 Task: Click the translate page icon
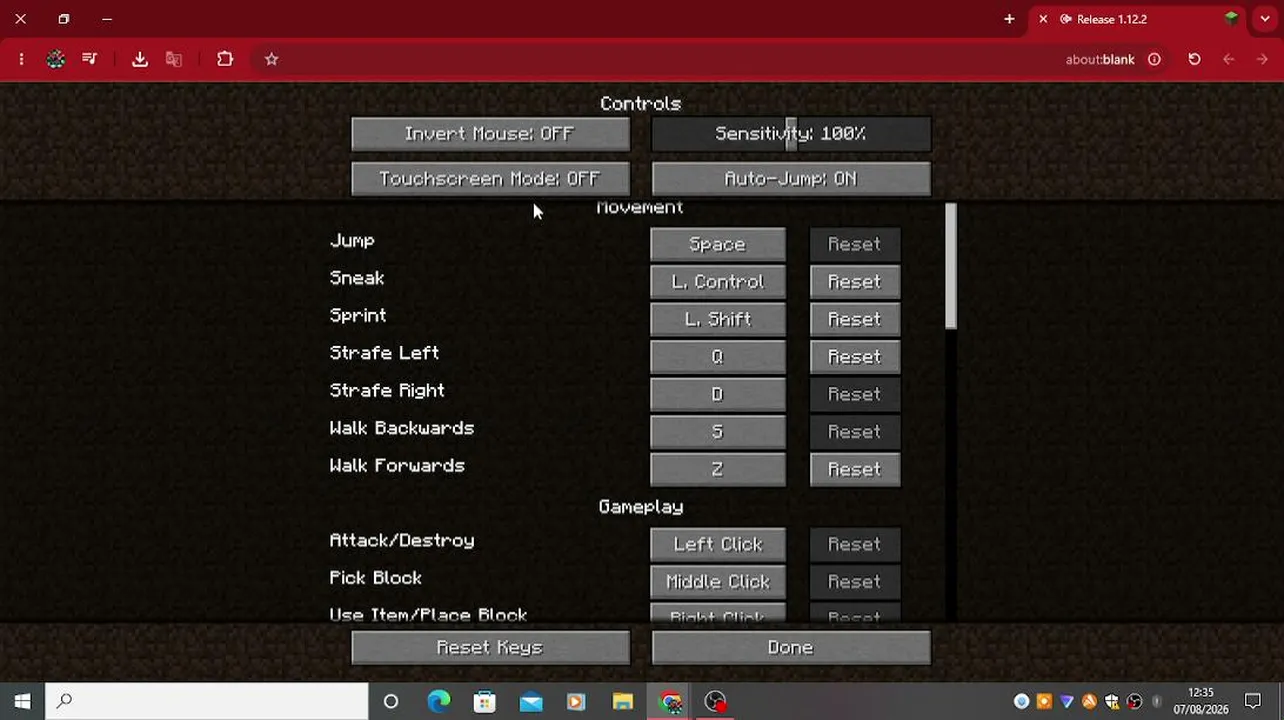[x=174, y=60]
